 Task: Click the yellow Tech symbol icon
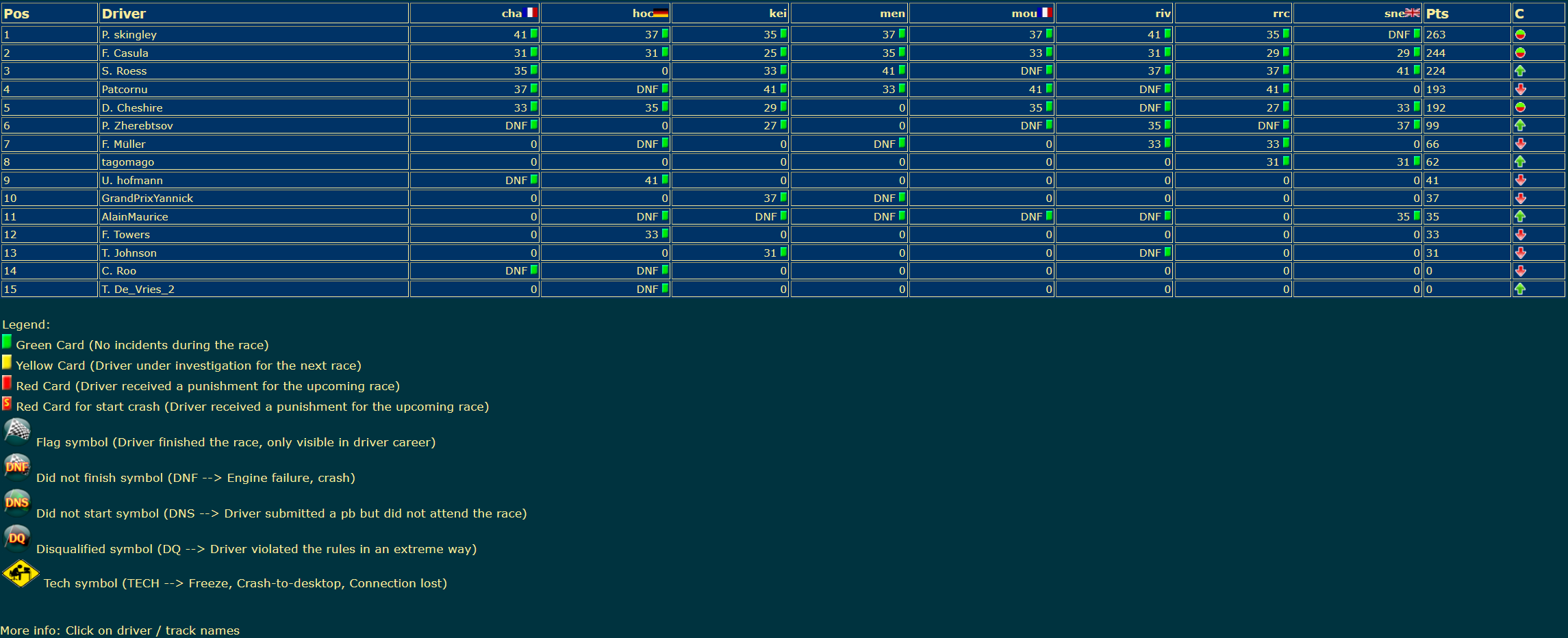(x=21, y=574)
